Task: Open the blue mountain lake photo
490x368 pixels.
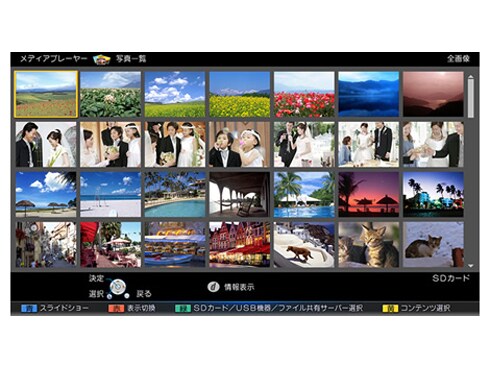Action: point(369,94)
